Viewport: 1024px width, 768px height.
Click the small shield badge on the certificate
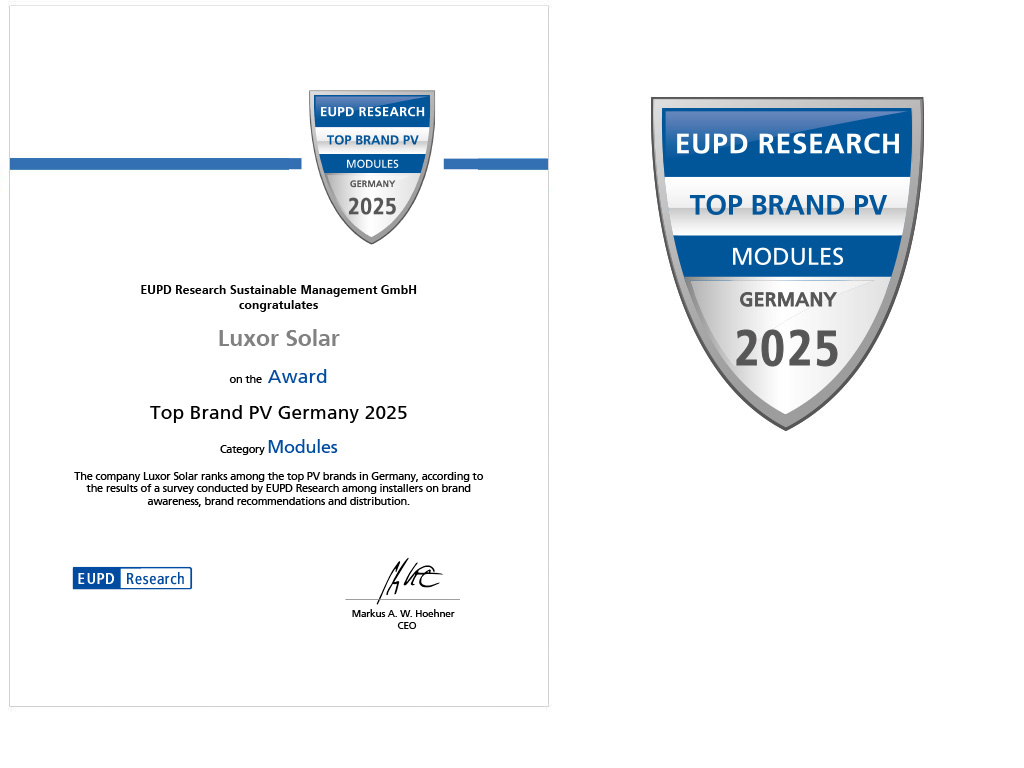pyautogui.click(x=372, y=167)
